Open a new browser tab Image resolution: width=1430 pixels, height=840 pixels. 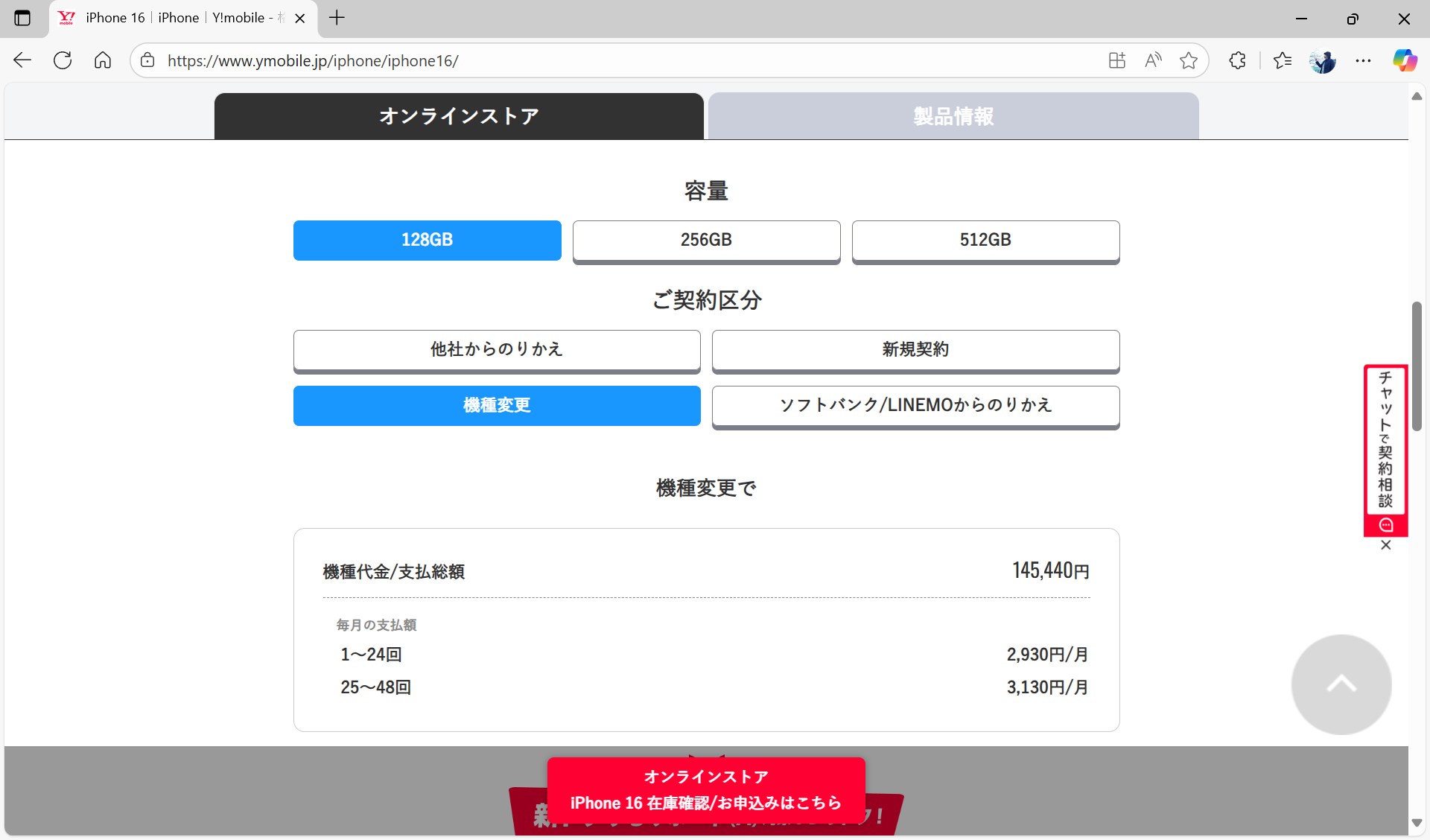(x=337, y=18)
